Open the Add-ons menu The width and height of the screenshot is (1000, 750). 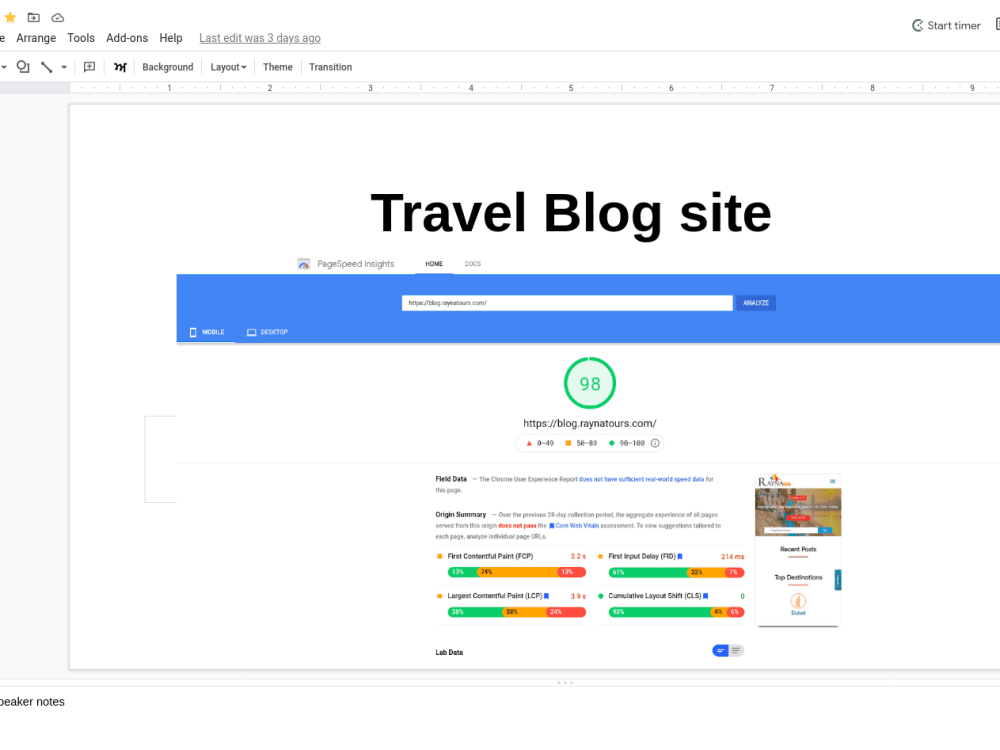[x=127, y=38]
